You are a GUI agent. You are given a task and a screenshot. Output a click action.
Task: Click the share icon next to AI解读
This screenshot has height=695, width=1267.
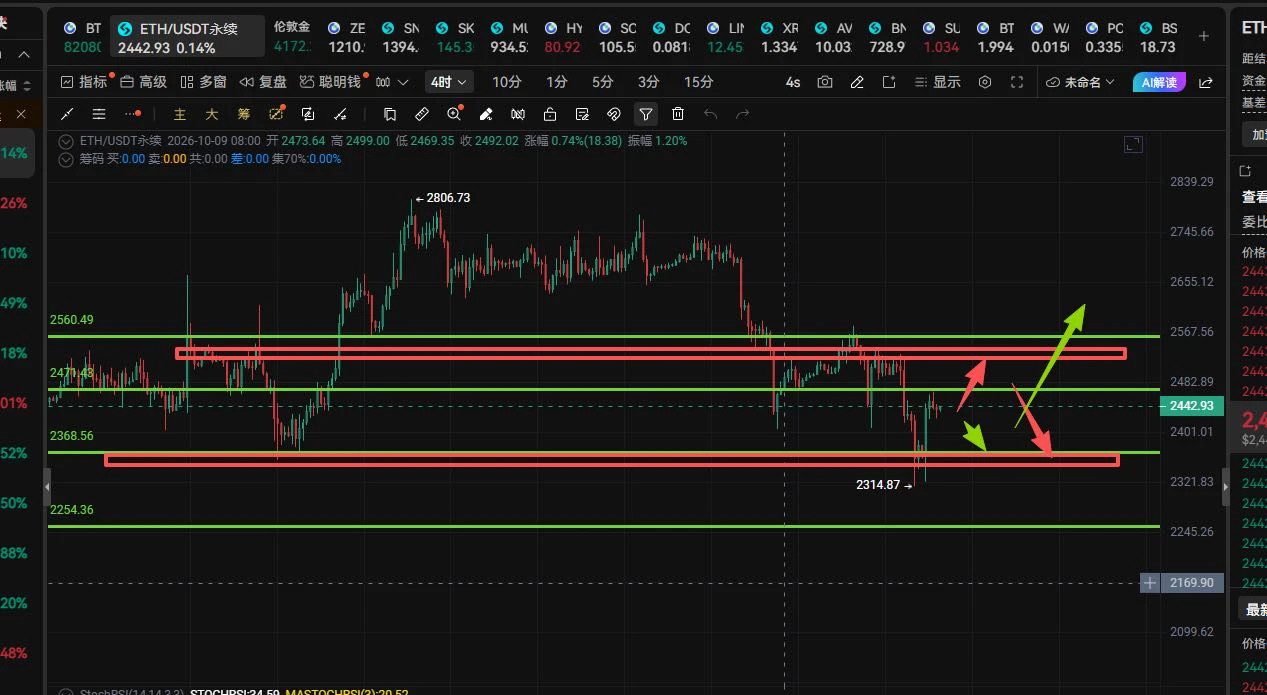[1206, 82]
